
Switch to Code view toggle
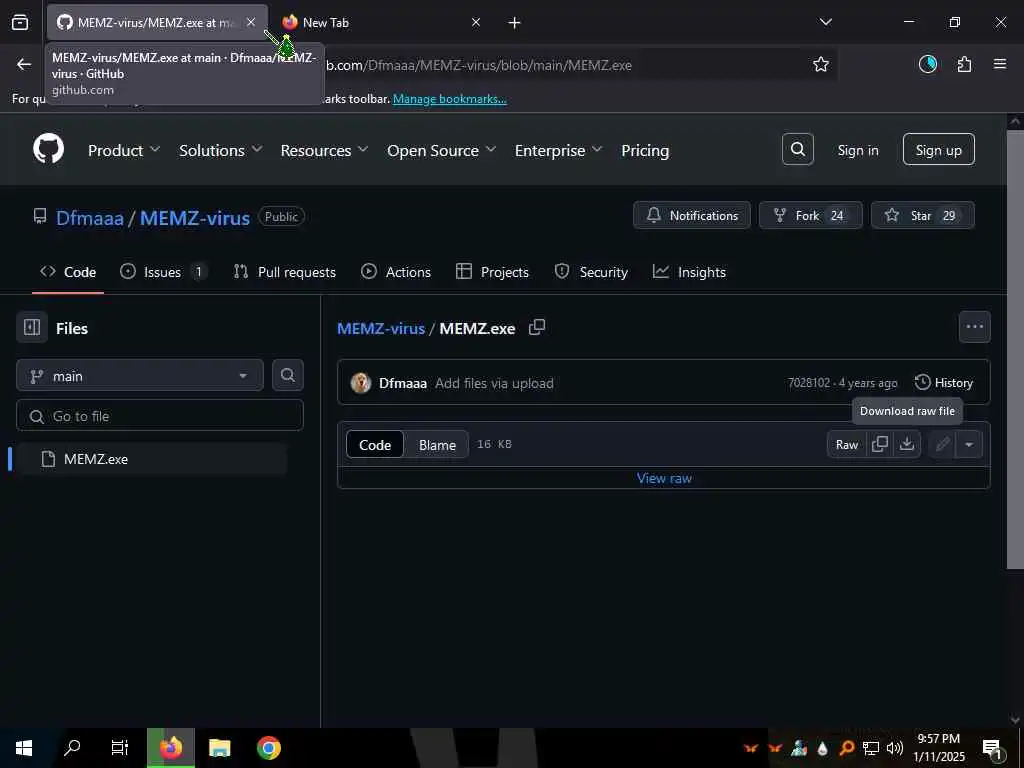[x=375, y=445]
